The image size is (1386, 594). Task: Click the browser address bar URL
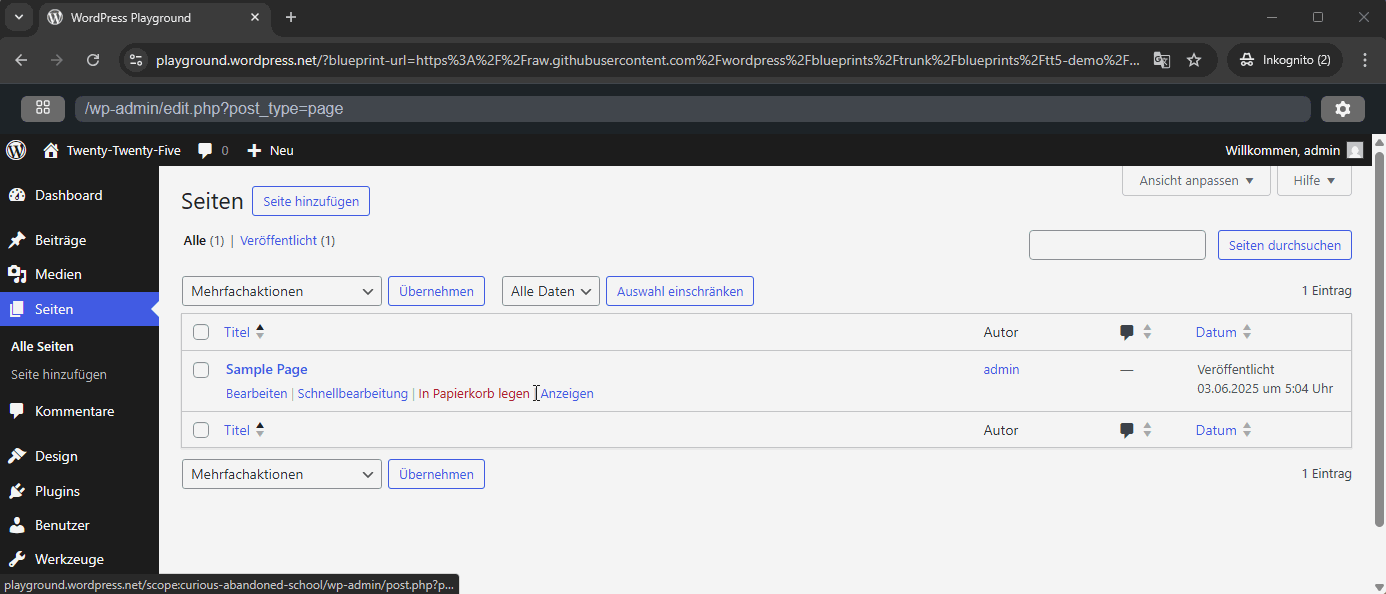pyautogui.click(x=648, y=60)
